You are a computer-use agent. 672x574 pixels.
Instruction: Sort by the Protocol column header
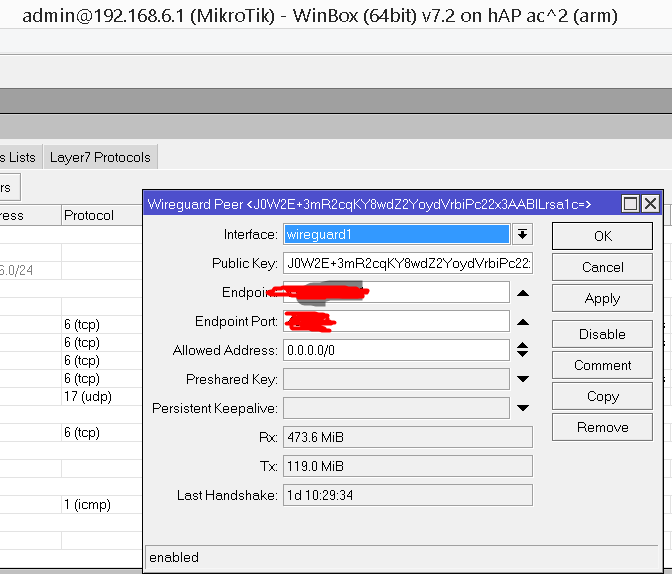coord(101,215)
